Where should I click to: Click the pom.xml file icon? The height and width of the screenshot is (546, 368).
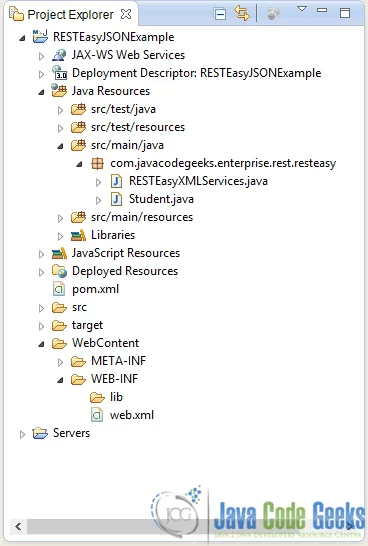tap(59, 289)
